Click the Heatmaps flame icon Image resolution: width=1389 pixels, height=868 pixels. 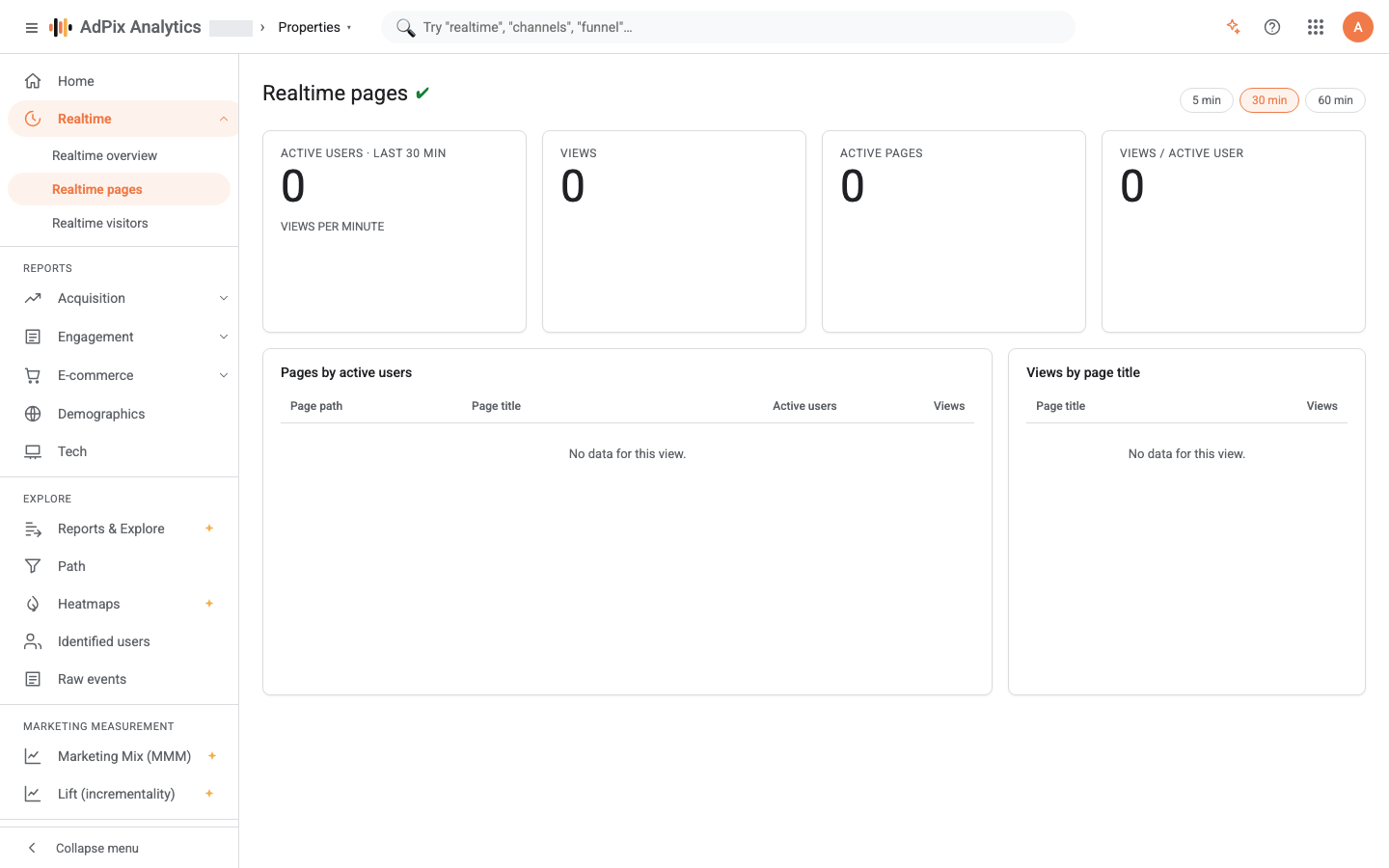pyautogui.click(x=33, y=604)
